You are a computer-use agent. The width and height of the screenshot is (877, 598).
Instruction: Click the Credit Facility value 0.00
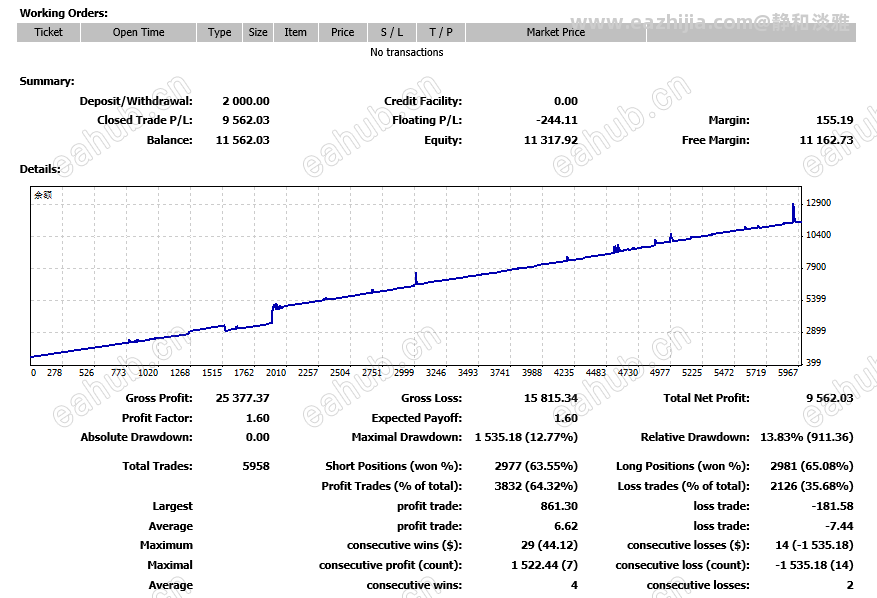coord(565,101)
